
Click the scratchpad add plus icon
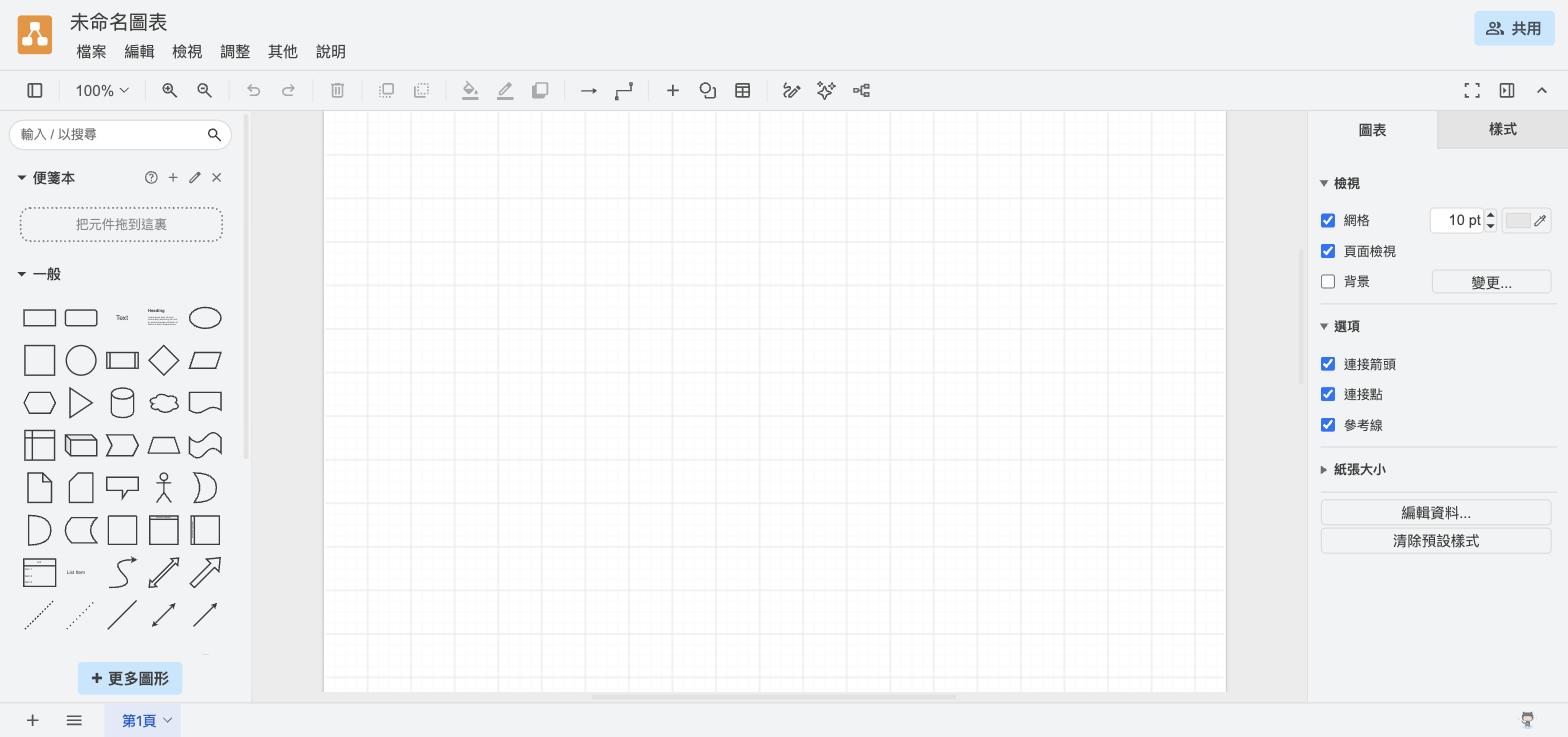173,178
